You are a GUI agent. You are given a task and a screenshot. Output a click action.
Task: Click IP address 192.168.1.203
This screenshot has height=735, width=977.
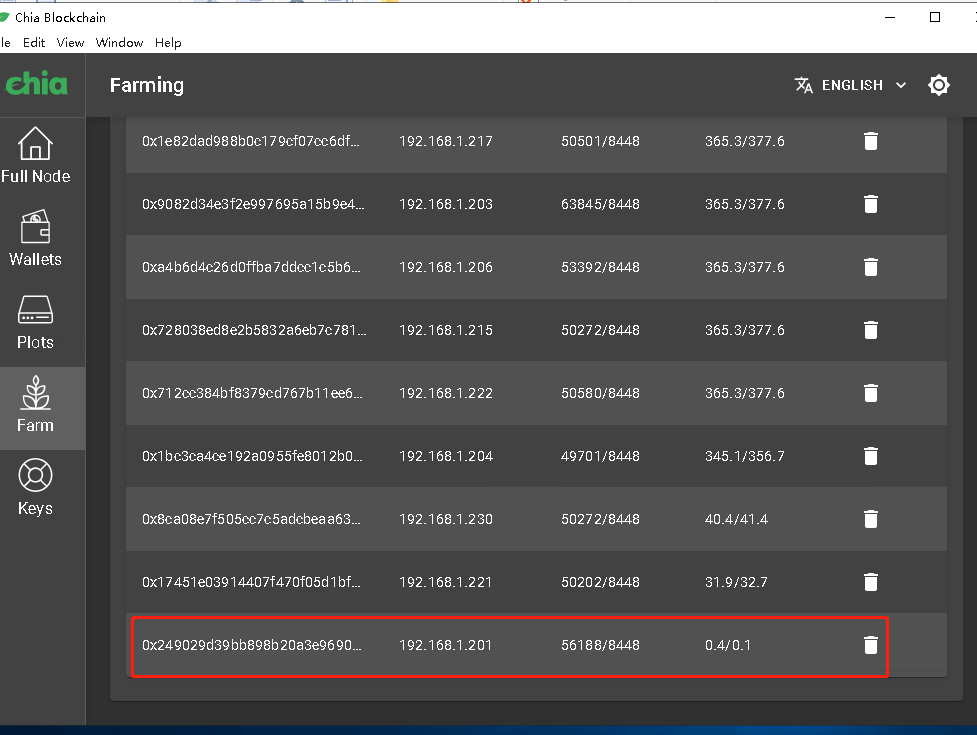[x=446, y=204]
